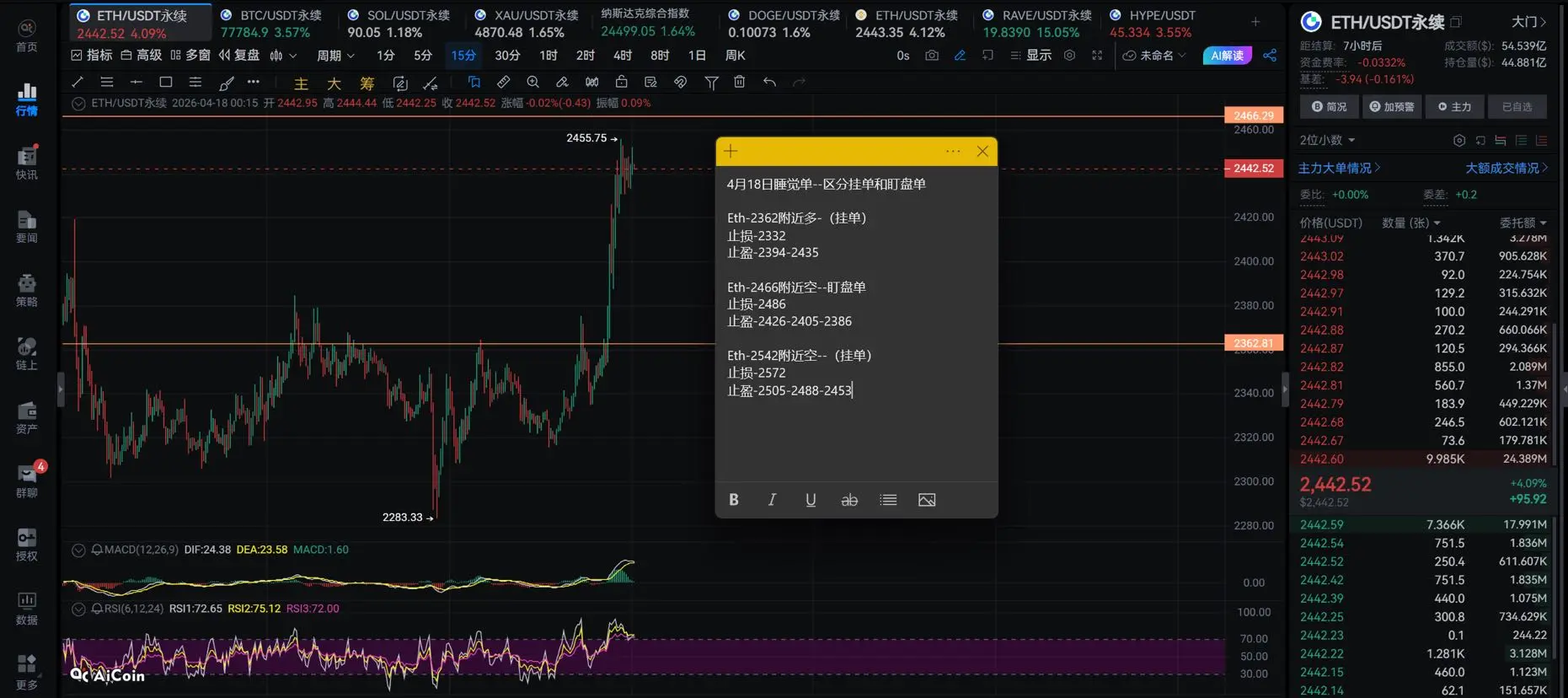Insert an image into the sticky note
The width and height of the screenshot is (1568, 698).
click(x=927, y=500)
